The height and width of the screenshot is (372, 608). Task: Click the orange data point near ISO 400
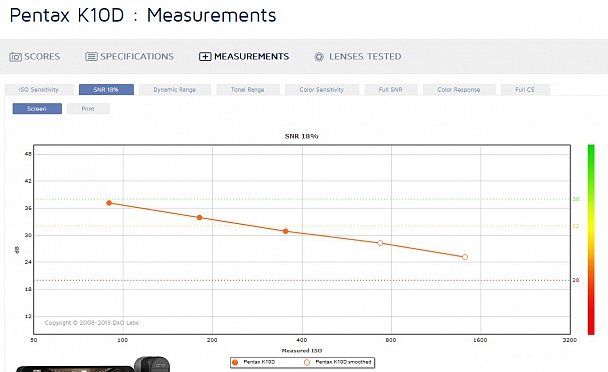286,231
